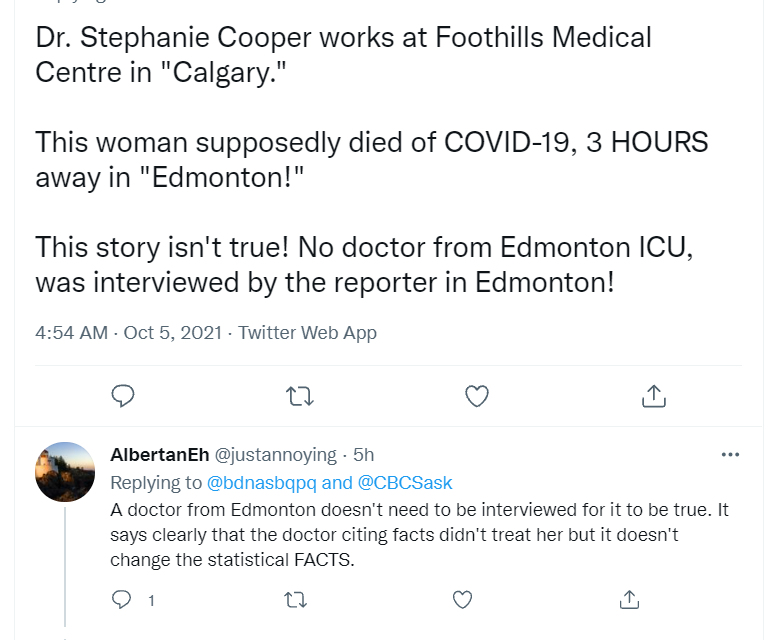
Task: Visit the @justannoying handle
Action: (x=276, y=455)
